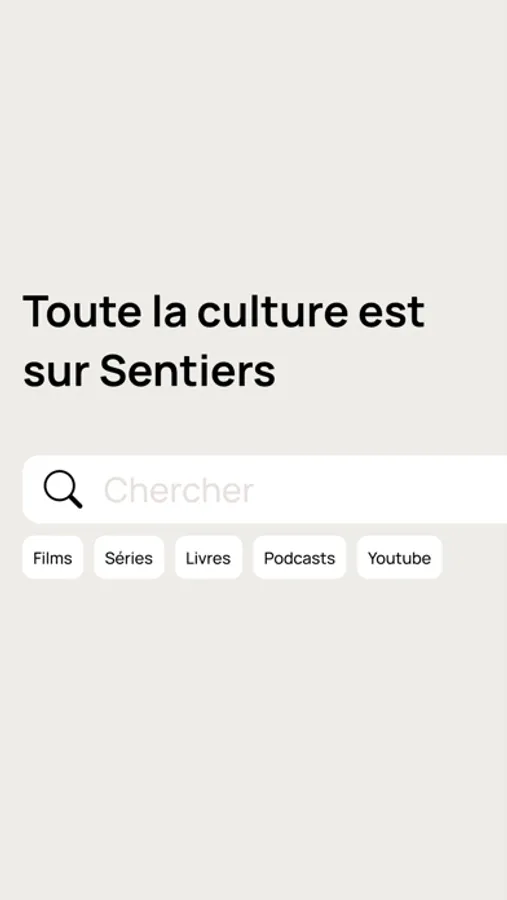Click the word "sur" in the headline

[56, 375]
